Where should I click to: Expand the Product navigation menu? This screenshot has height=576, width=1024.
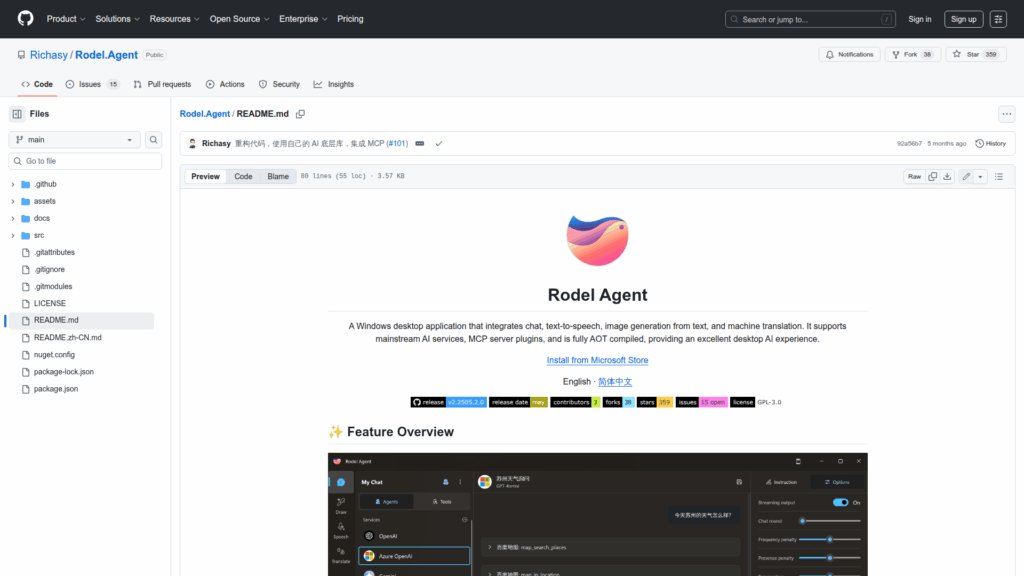coord(66,19)
